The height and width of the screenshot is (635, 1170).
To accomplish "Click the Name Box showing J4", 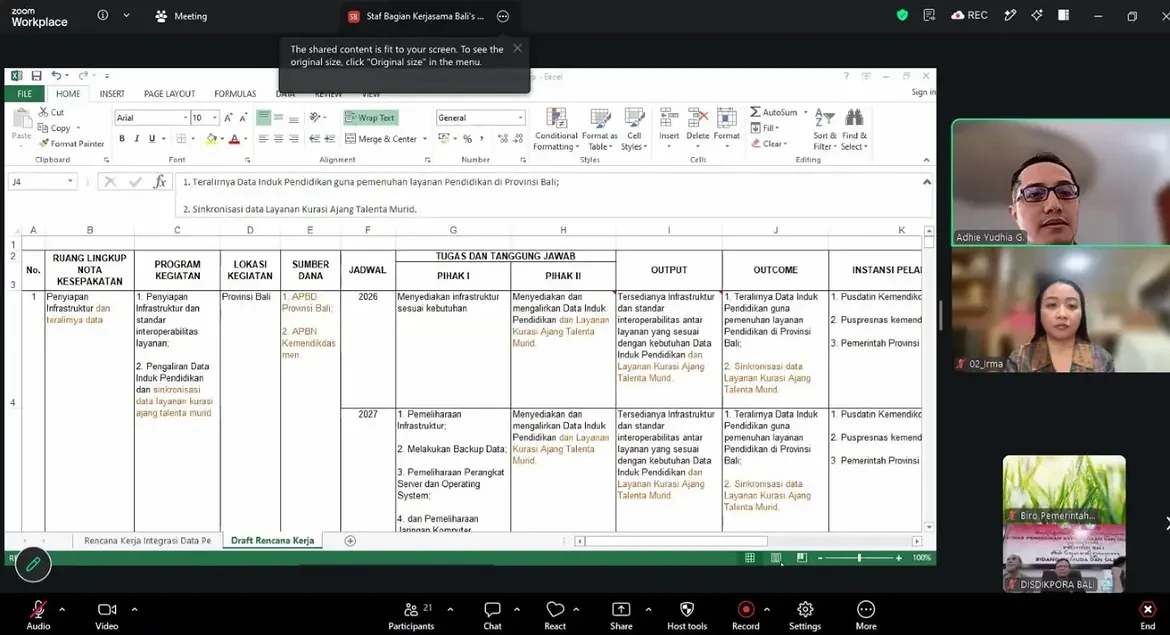I will tap(42, 181).
